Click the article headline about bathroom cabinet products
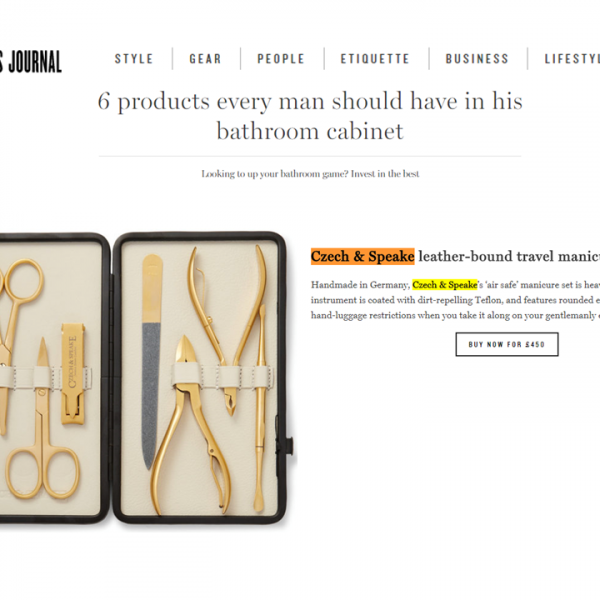 pyautogui.click(x=310, y=116)
